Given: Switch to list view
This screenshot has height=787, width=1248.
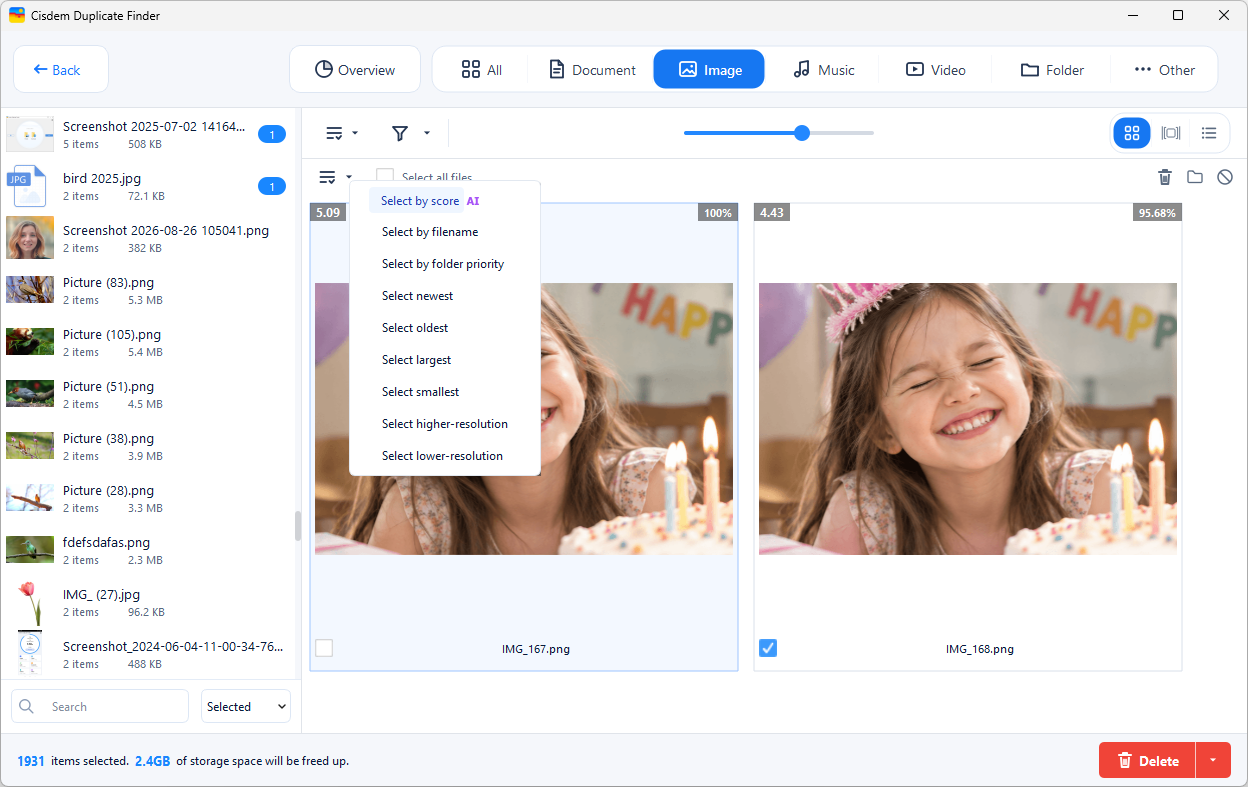Looking at the screenshot, I should (x=1209, y=133).
